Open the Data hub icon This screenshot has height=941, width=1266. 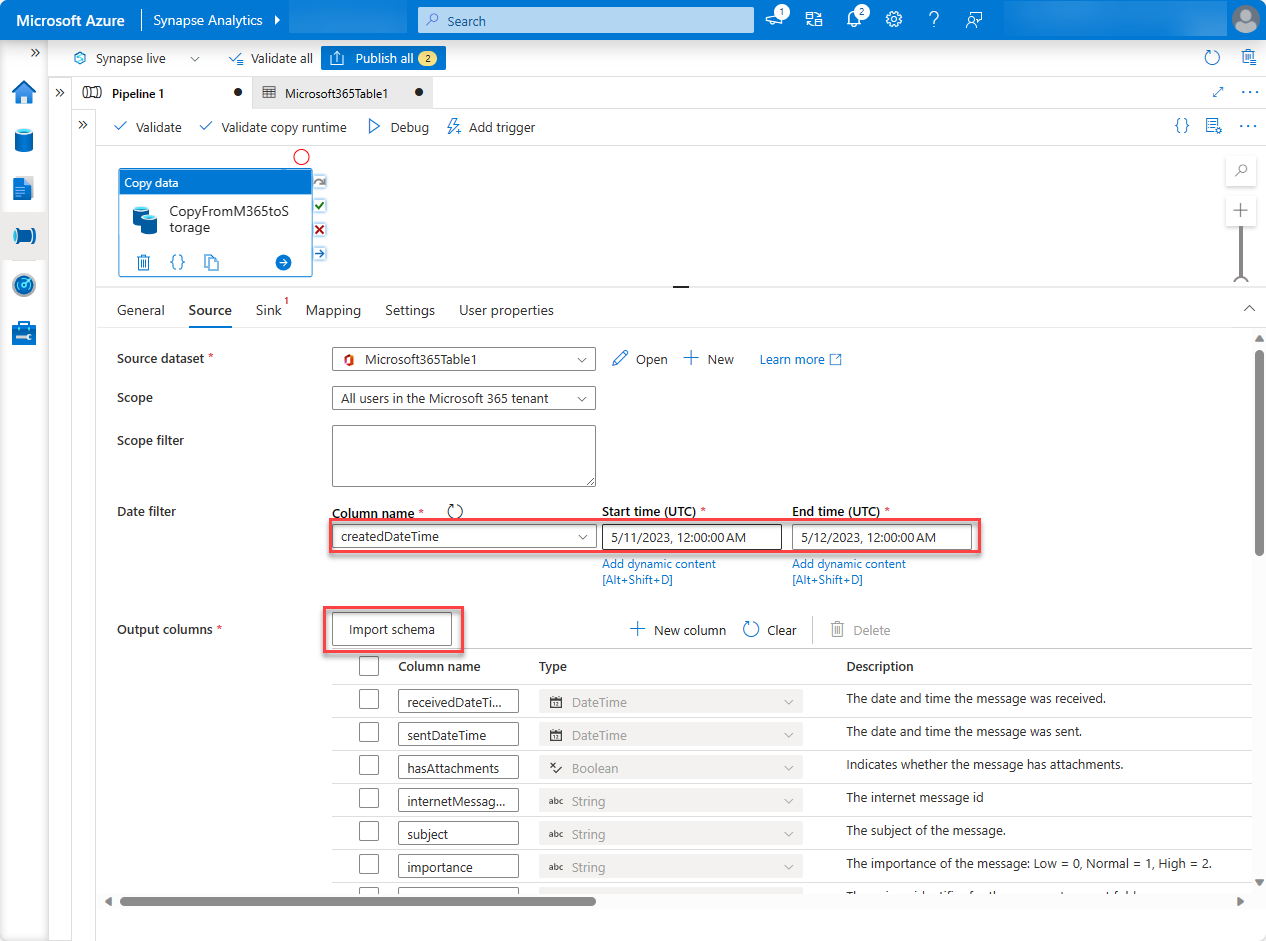24,140
